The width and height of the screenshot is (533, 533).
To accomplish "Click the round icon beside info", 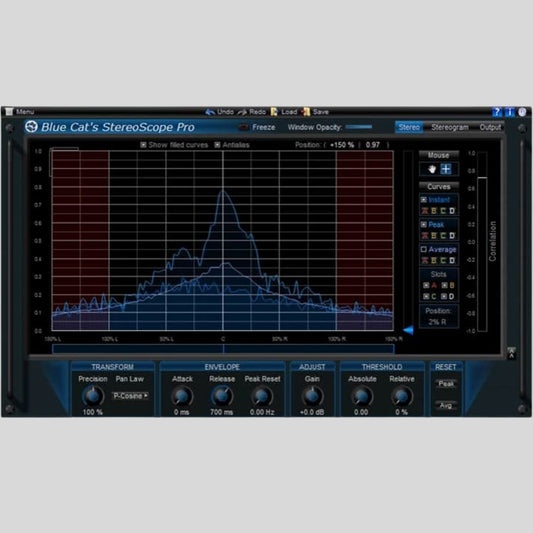I will point(522,112).
